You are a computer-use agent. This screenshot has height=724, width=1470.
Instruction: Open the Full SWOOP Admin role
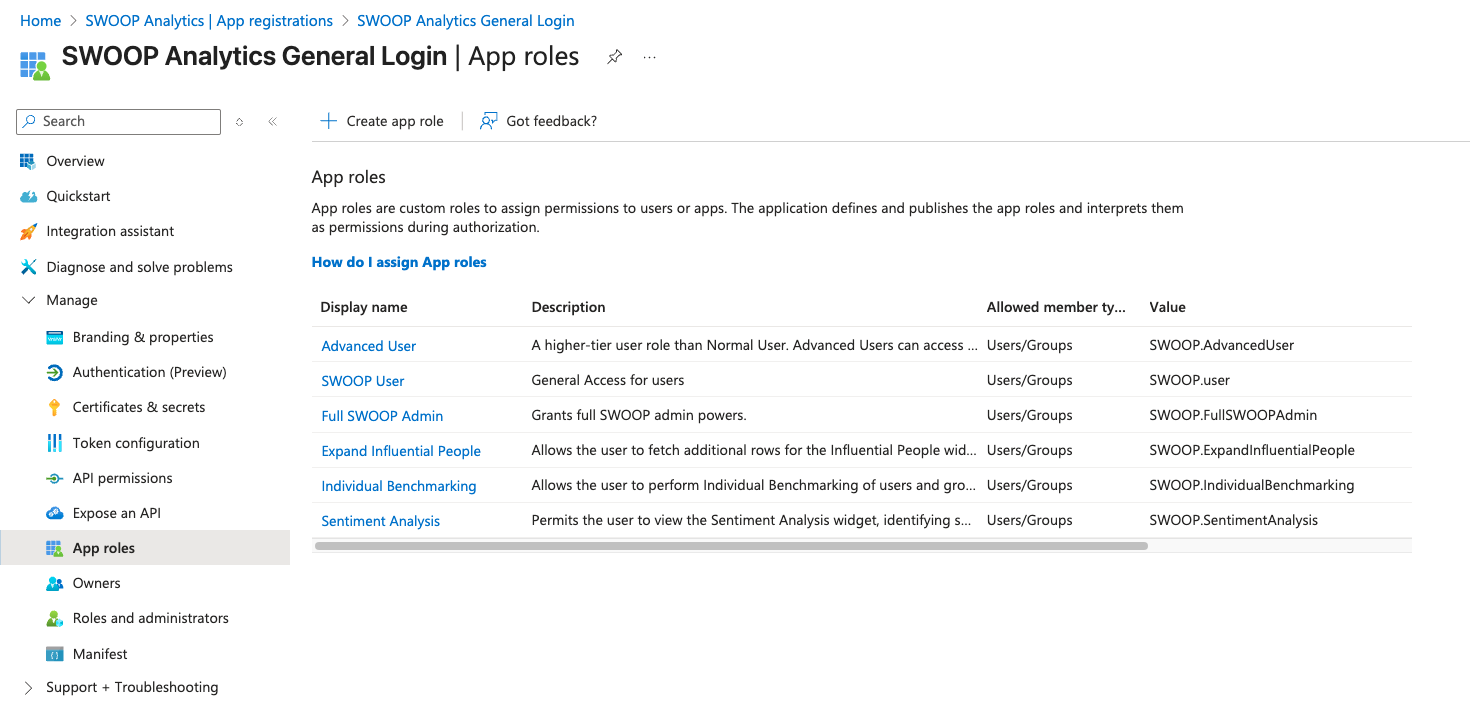tap(382, 416)
